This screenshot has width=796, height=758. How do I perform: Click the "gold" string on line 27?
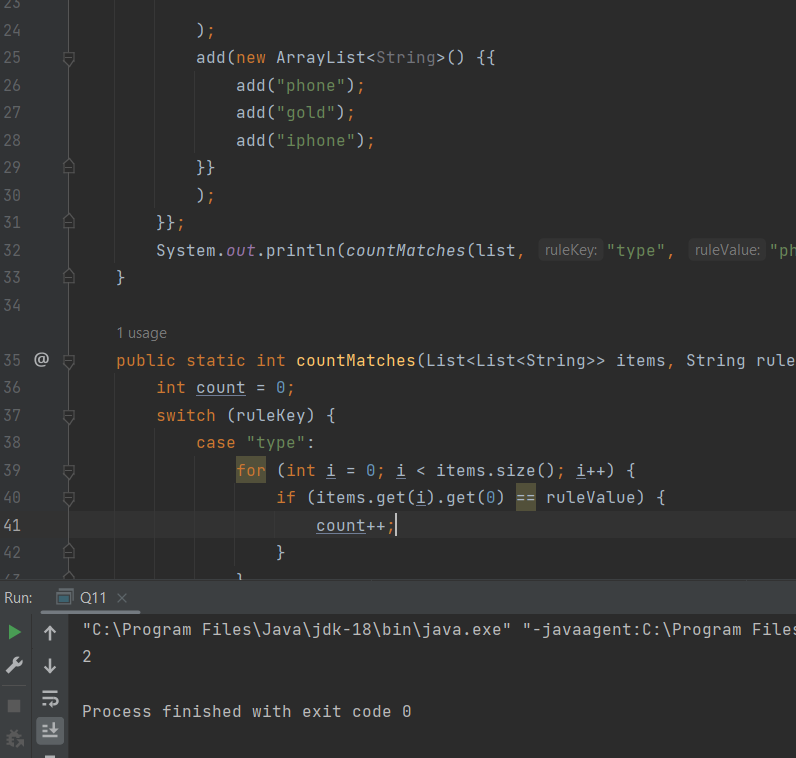(x=306, y=112)
